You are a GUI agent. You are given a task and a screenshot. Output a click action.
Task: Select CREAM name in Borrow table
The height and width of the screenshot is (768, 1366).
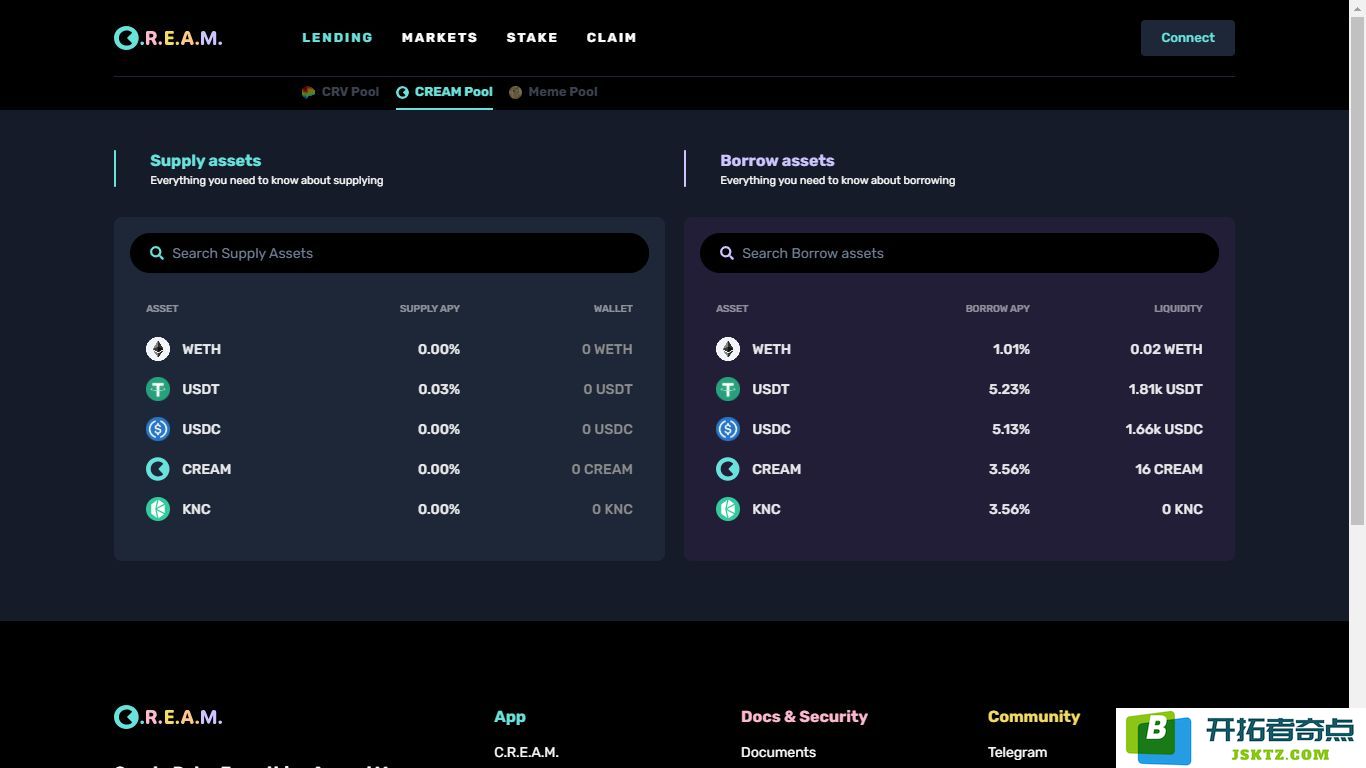[776, 469]
